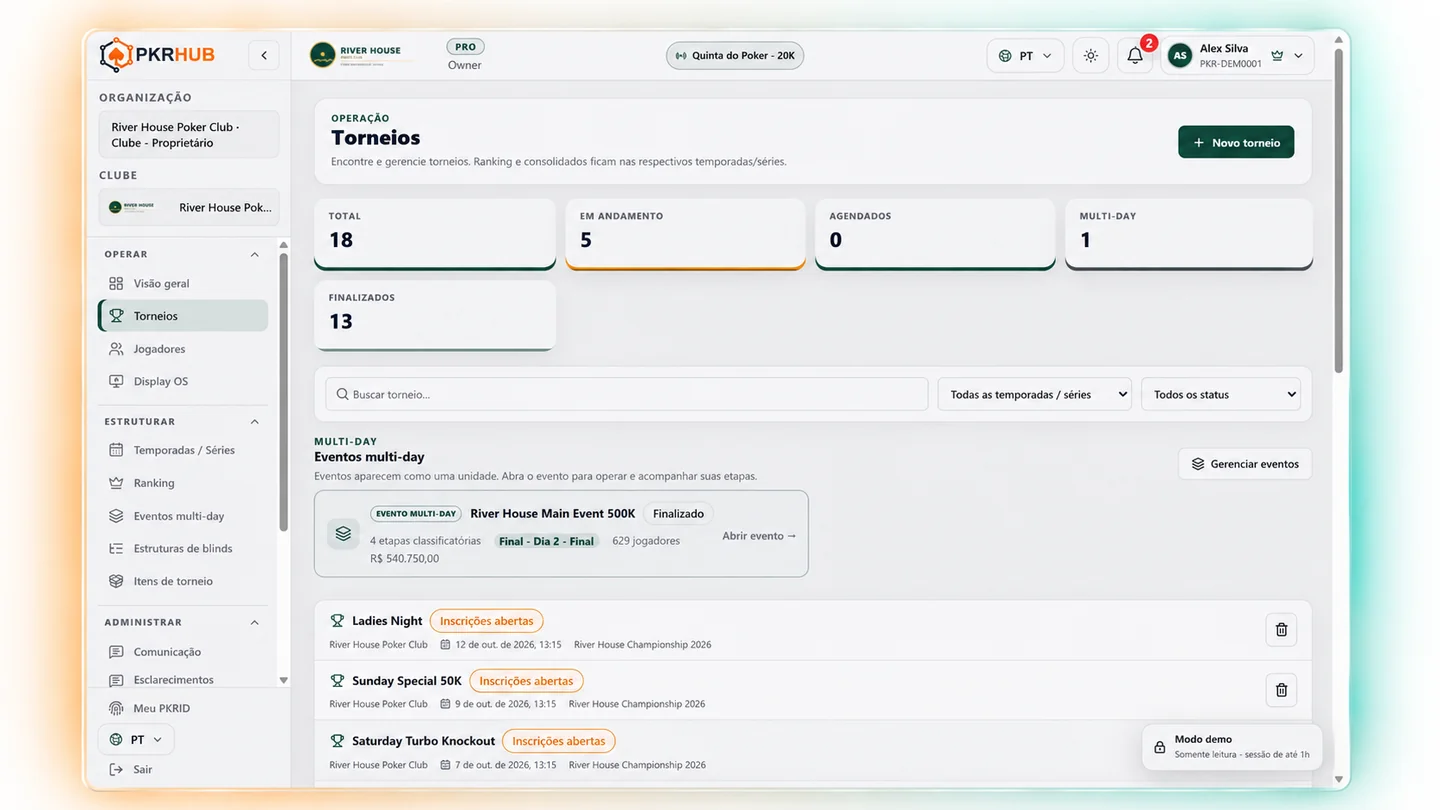The width and height of the screenshot is (1440, 810).
Task: Select the River House Poker Club organization box
Action: pyautogui.click(x=188, y=135)
